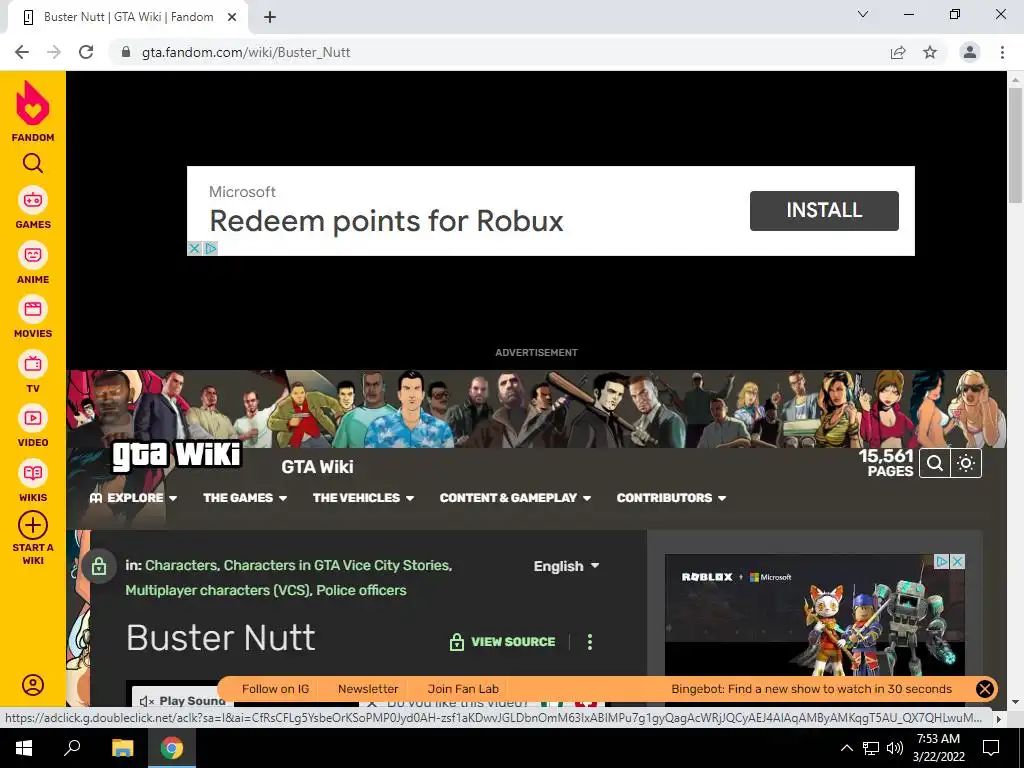The image size is (1024, 768).
Task: Expand Content & Gameplay menu
Action: pos(516,498)
